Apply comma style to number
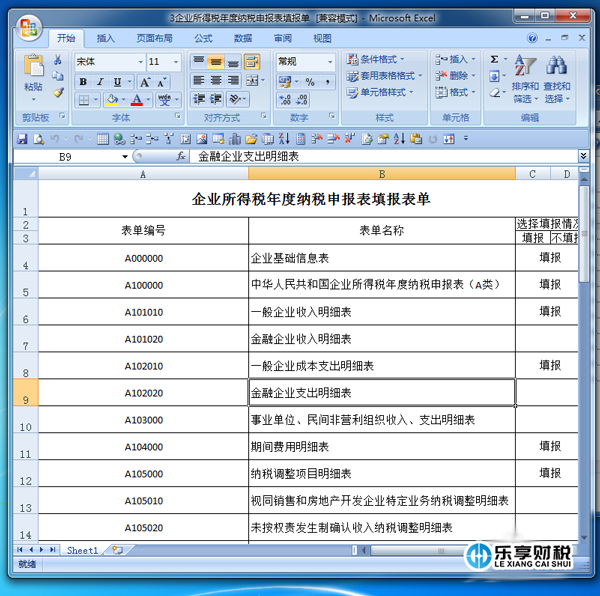 pyautogui.click(x=327, y=81)
